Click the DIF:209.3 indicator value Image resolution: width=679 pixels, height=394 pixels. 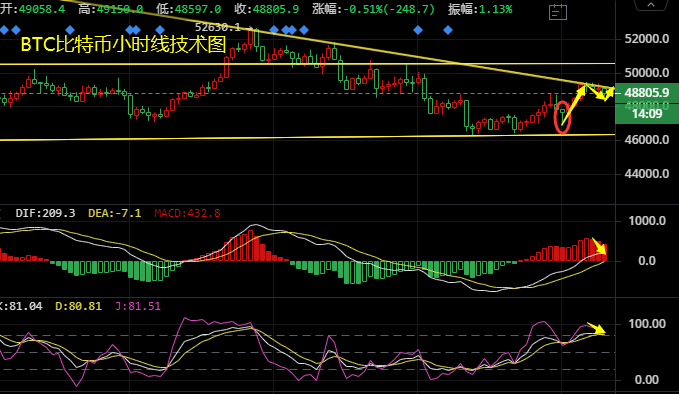coord(45,213)
